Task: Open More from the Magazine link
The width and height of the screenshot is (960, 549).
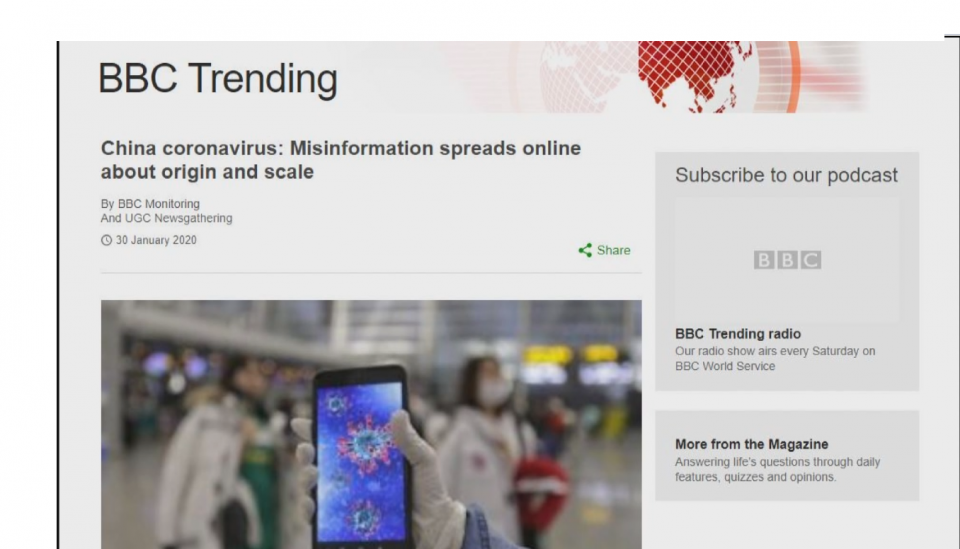Action: [x=751, y=444]
